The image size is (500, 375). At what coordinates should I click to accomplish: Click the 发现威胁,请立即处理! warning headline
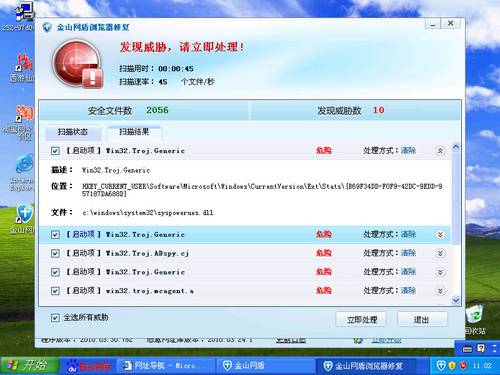point(181,47)
